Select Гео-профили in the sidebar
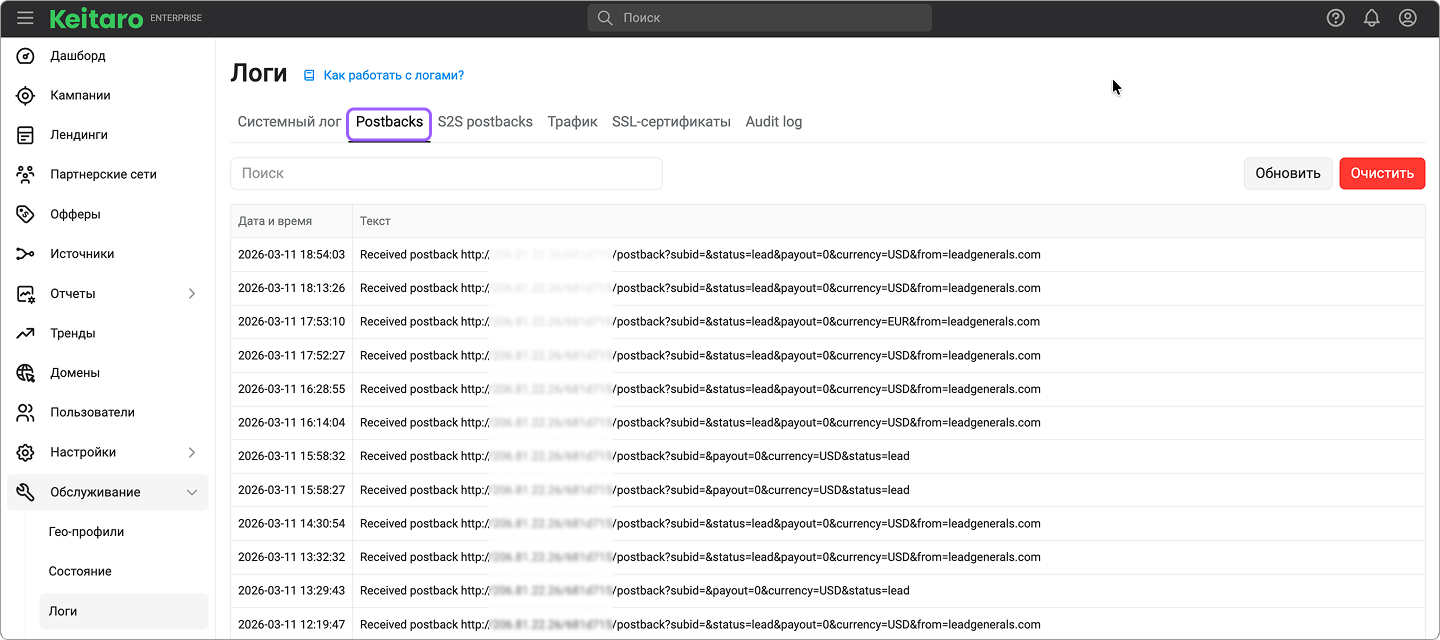The image size is (1440, 640). coord(86,532)
